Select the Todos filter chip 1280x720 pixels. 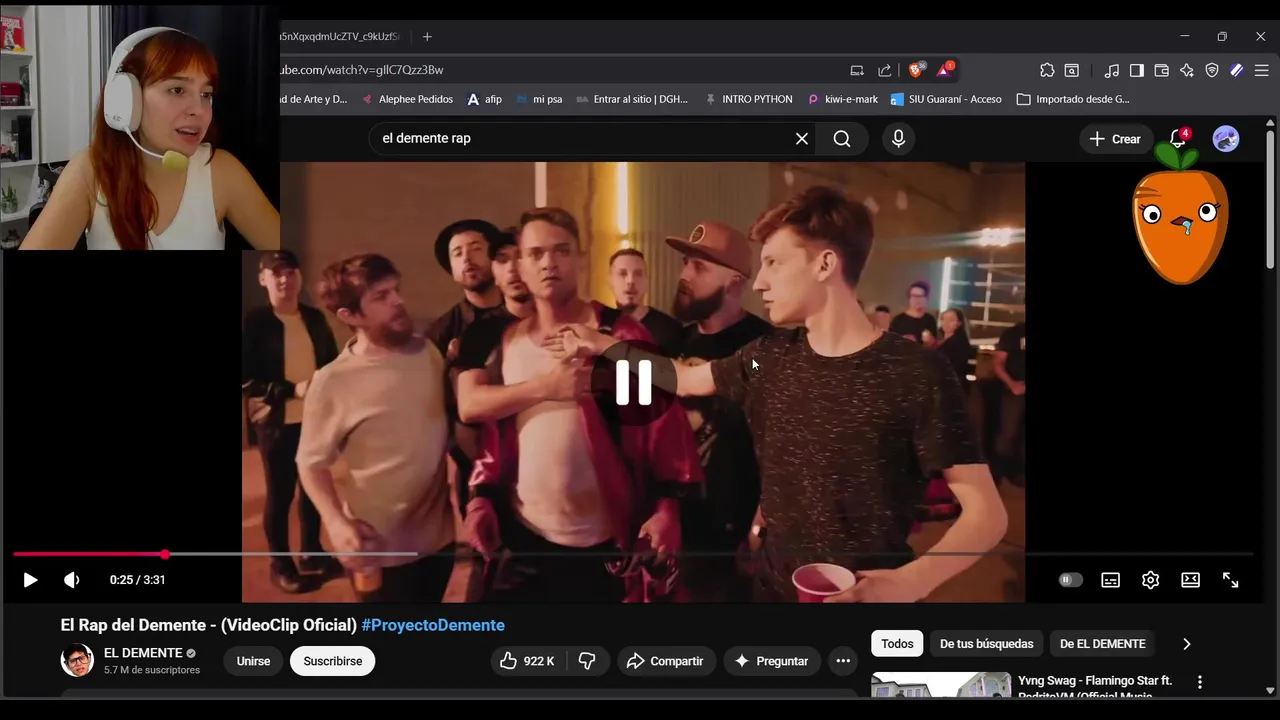click(897, 644)
